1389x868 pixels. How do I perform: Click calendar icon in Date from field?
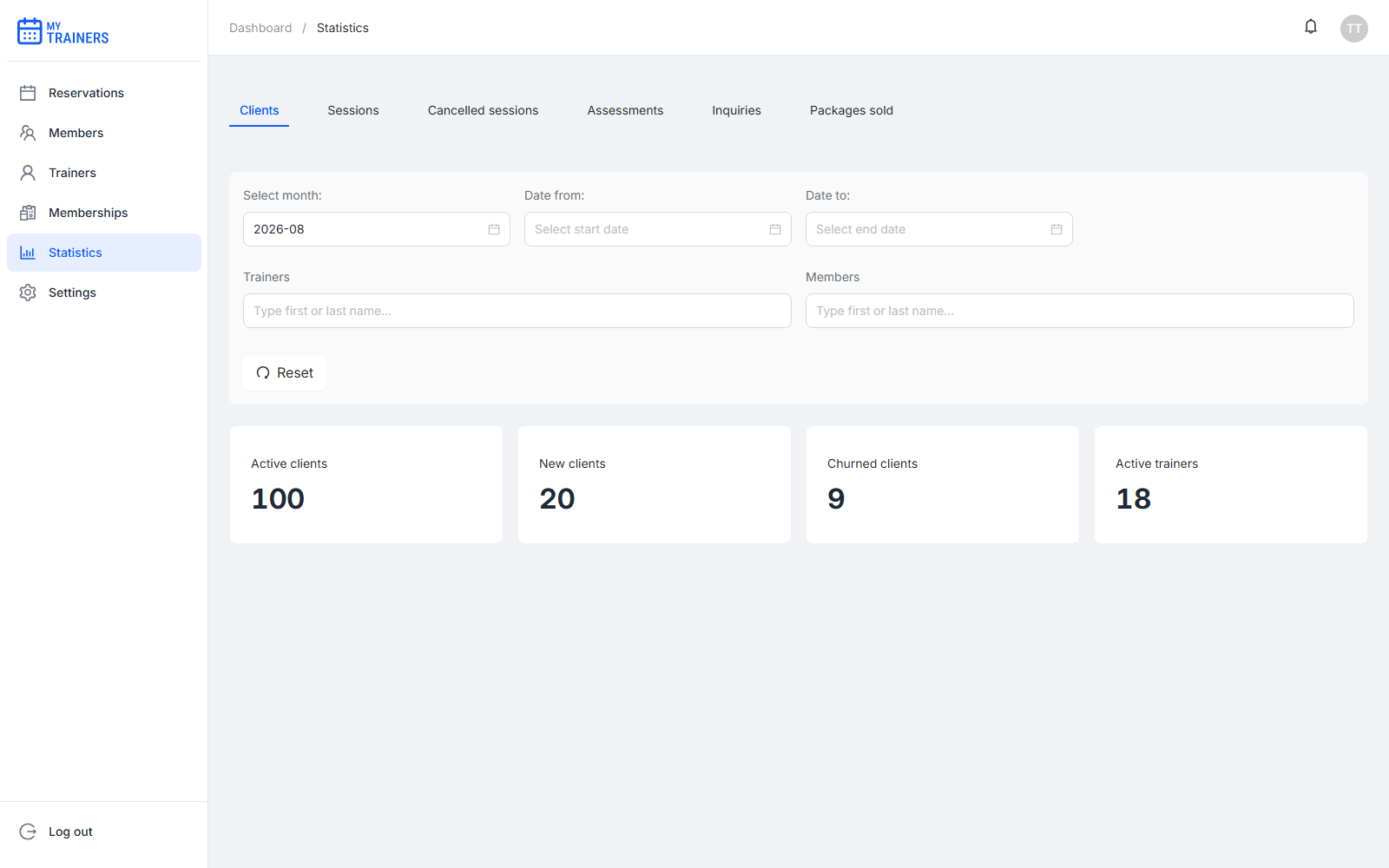775,229
